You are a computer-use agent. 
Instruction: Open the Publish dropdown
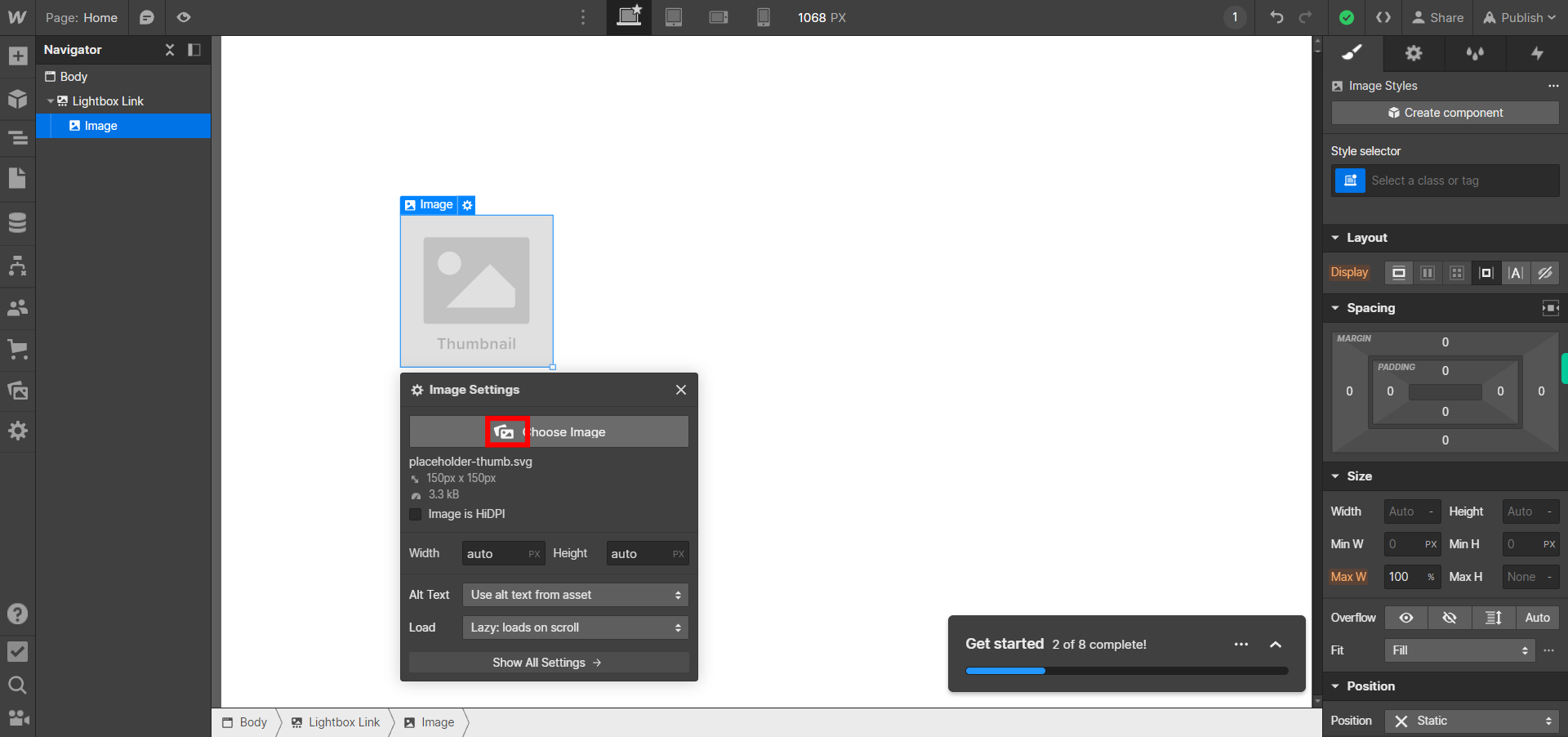click(x=1520, y=17)
